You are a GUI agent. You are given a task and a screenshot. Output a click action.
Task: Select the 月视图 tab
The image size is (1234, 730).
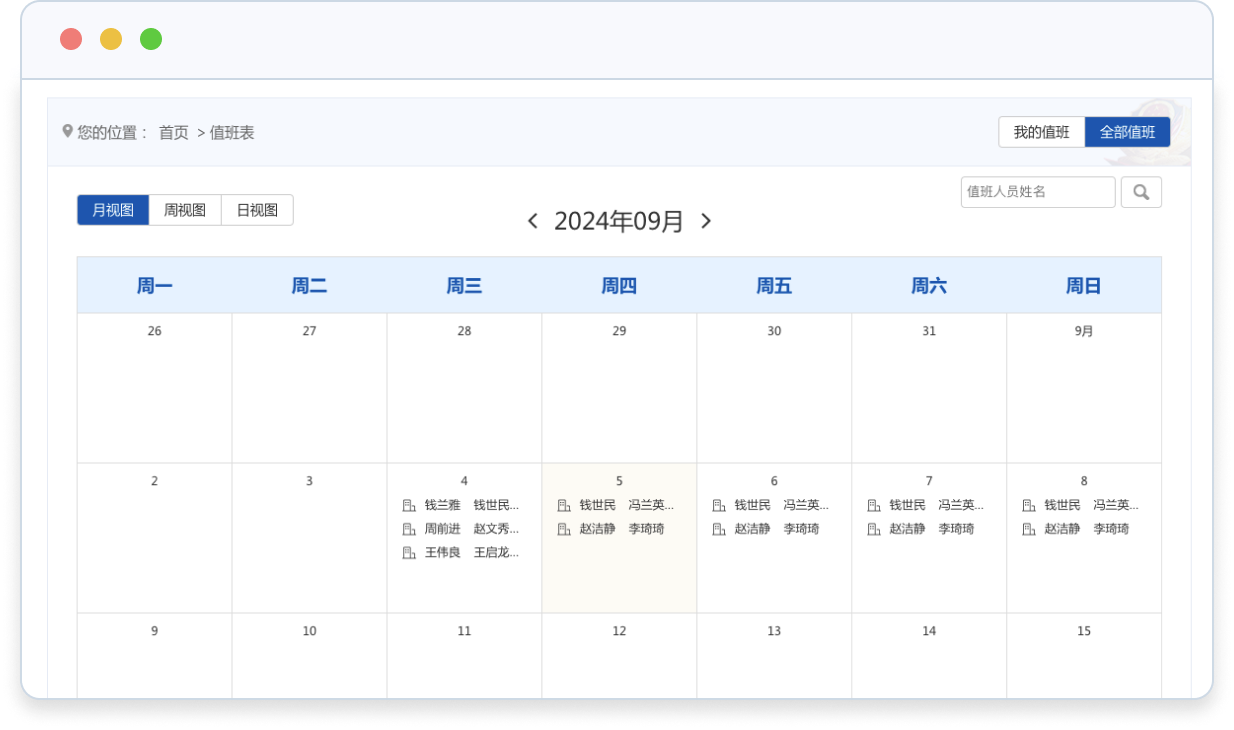(x=113, y=210)
